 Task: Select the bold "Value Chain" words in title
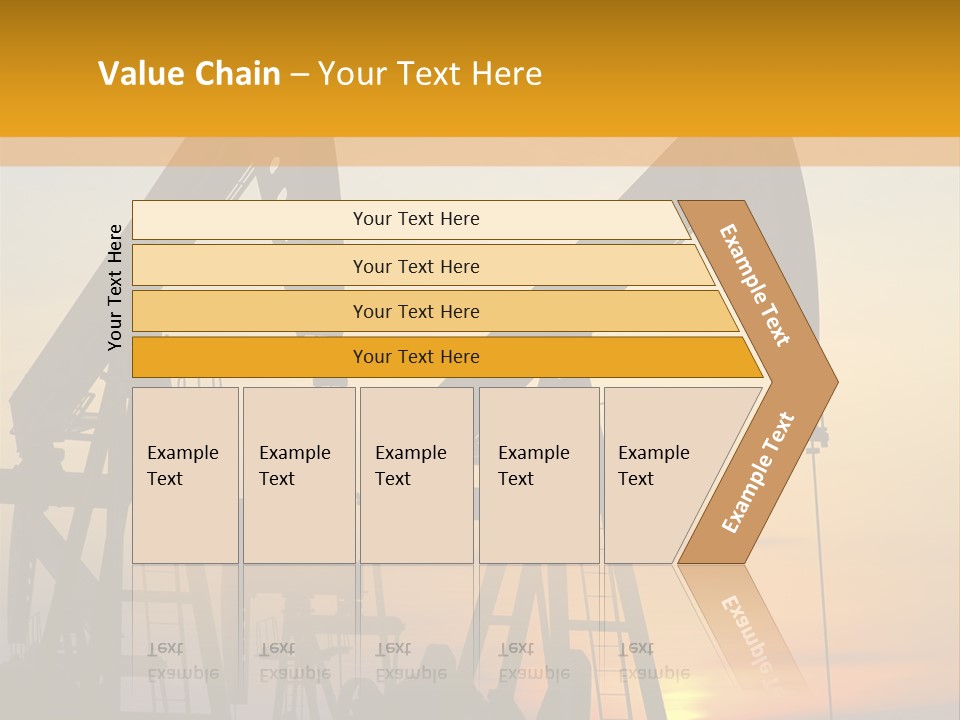click(189, 74)
